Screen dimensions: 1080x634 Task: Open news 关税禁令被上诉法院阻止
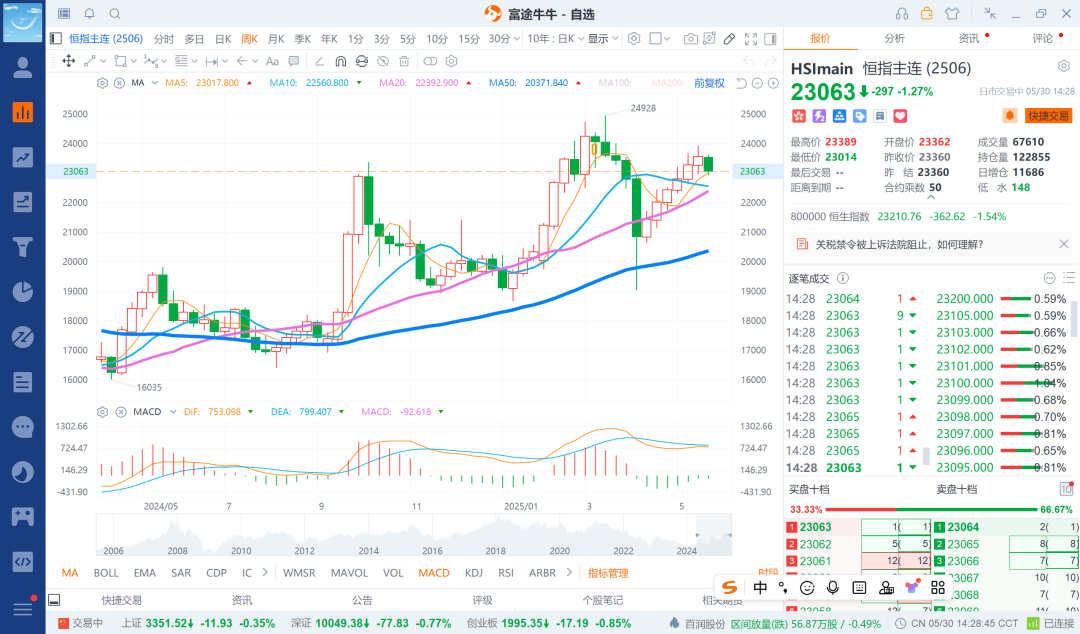900,244
